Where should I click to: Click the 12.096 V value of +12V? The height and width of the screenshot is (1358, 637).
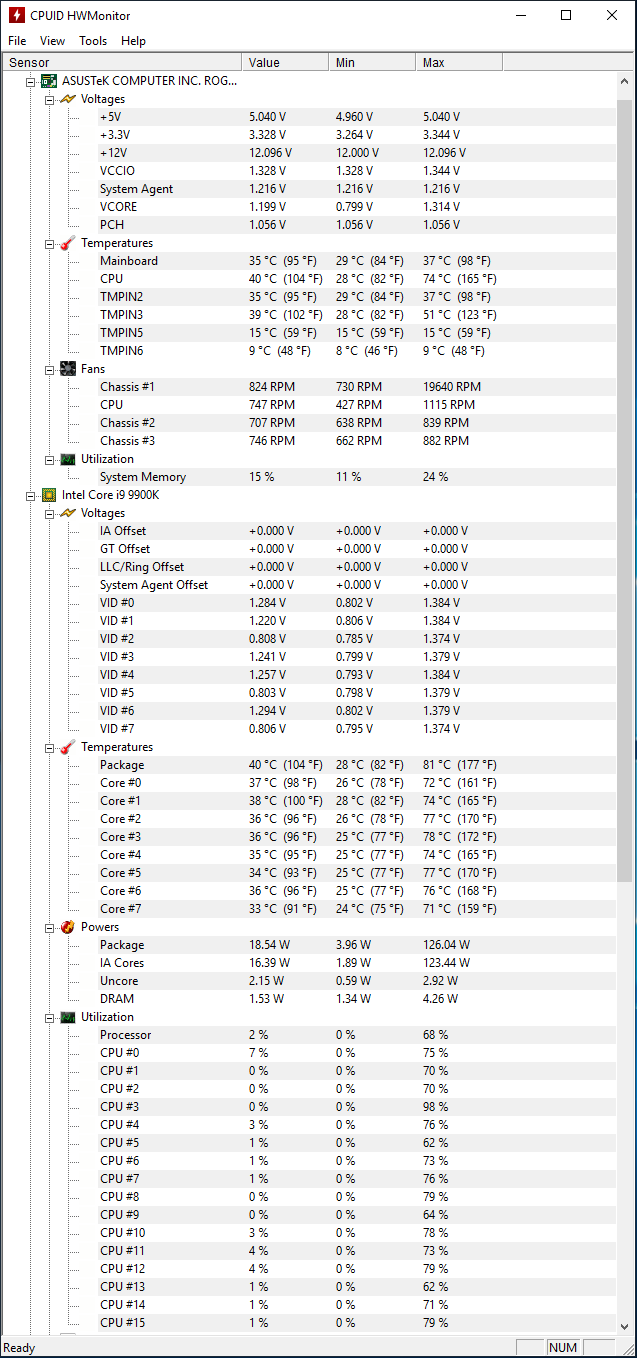(x=270, y=153)
